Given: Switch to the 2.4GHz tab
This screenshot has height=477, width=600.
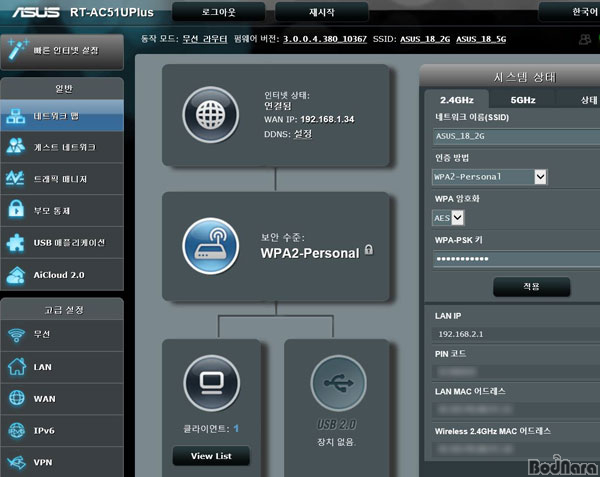Looking at the screenshot, I should click(x=457, y=100).
